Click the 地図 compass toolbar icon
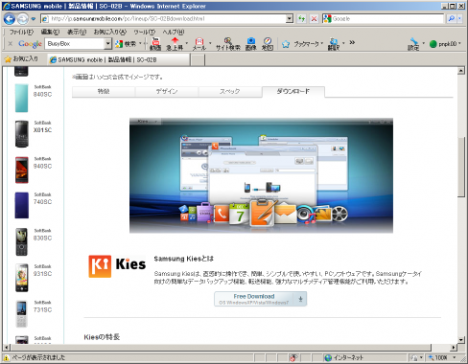 pyautogui.click(x=267, y=44)
